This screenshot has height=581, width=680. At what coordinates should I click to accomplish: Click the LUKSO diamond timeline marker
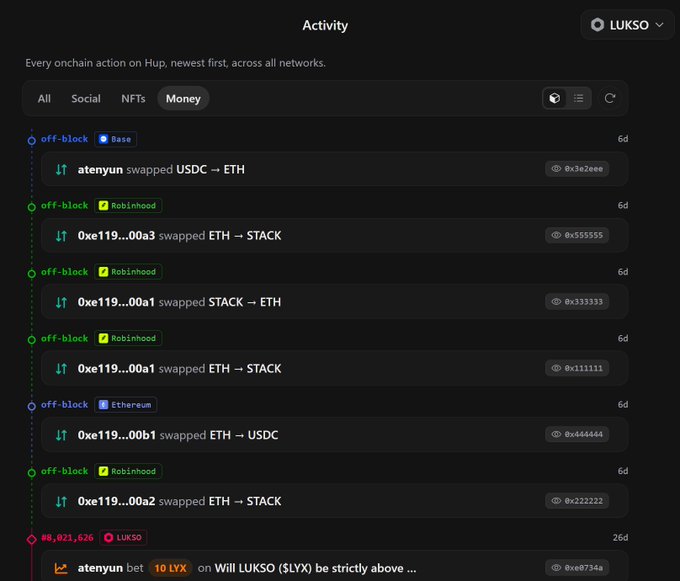[32, 539]
